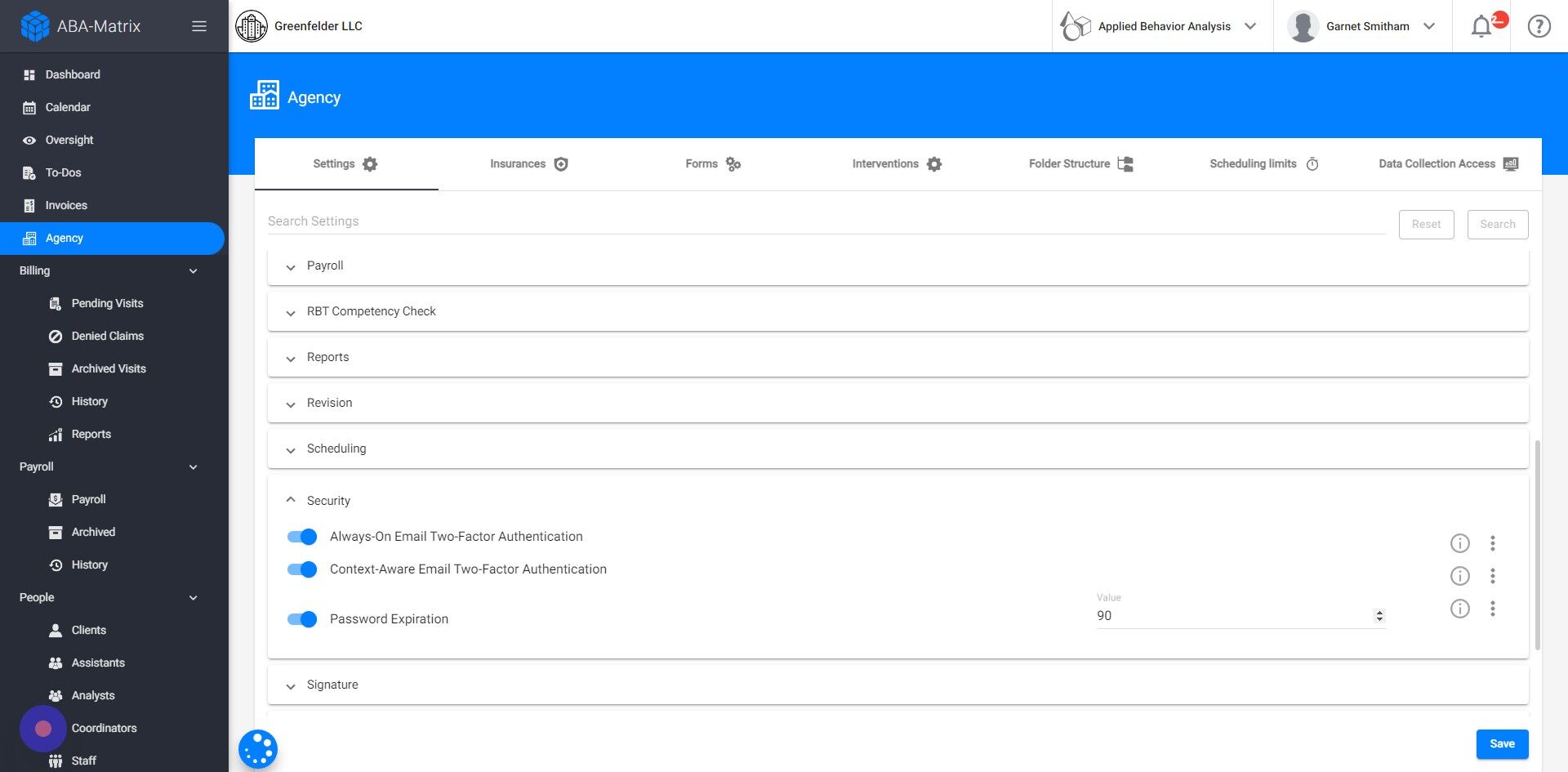The width and height of the screenshot is (1568, 772).
Task: Toggle the Password Expiration switch
Action: (x=302, y=619)
